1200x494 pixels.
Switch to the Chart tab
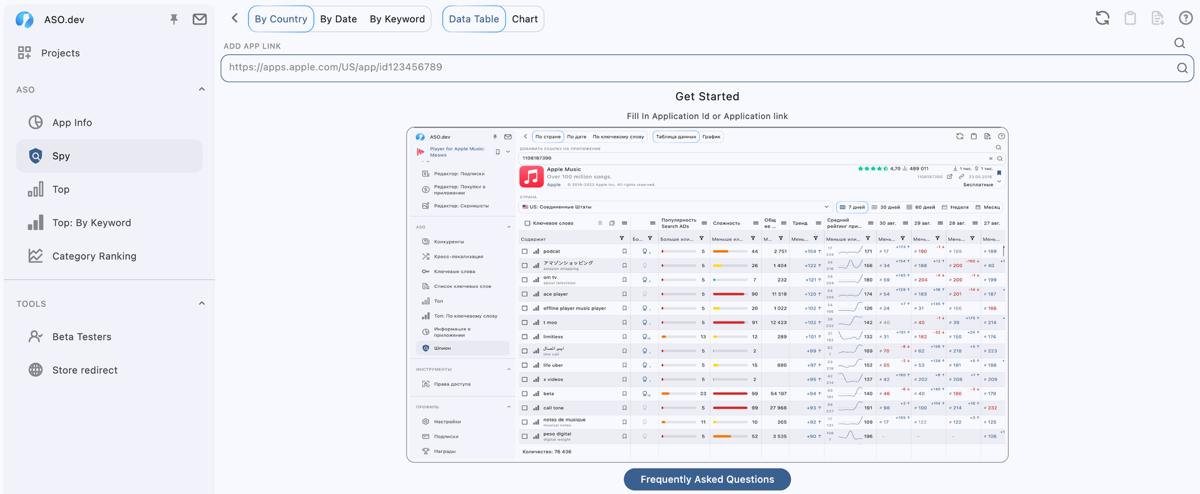click(525, 19)
